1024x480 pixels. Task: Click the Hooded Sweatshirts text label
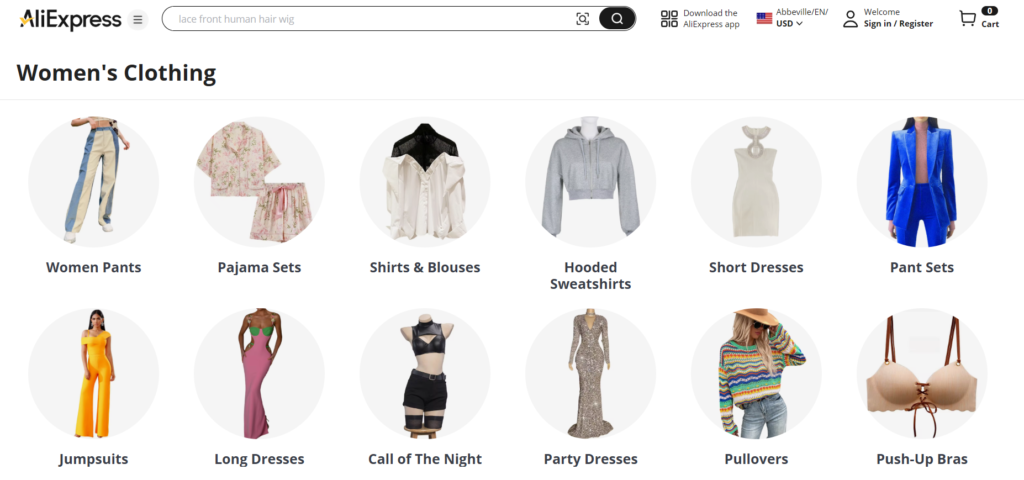pos(590,276)
